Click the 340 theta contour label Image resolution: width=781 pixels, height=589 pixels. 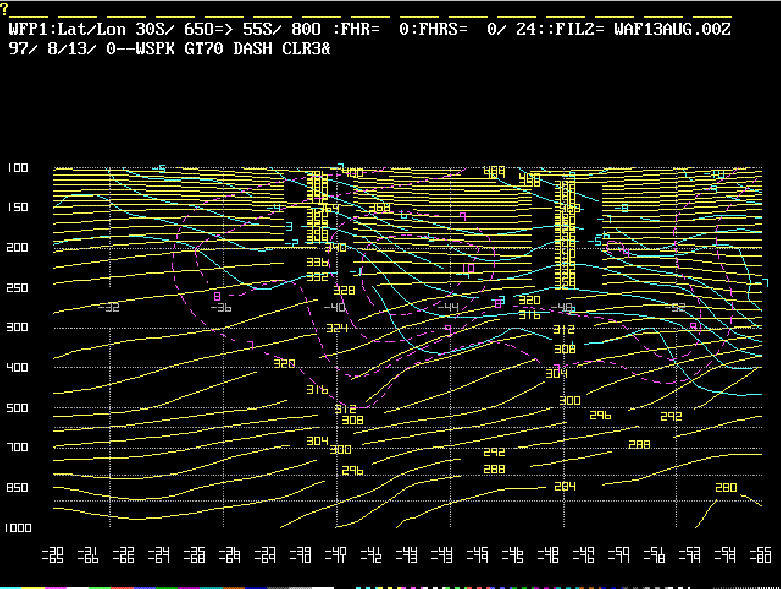tap(335, 247)
